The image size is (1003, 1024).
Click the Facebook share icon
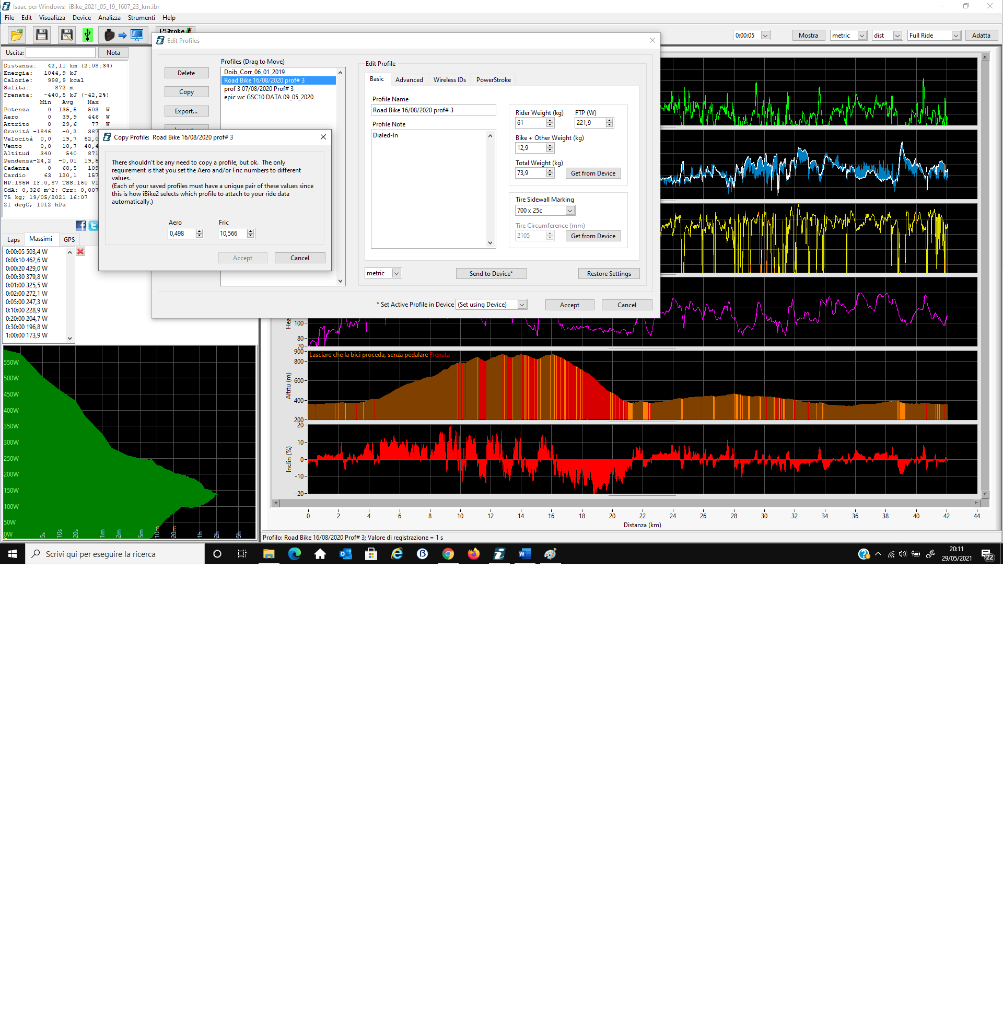pos(81,226)
